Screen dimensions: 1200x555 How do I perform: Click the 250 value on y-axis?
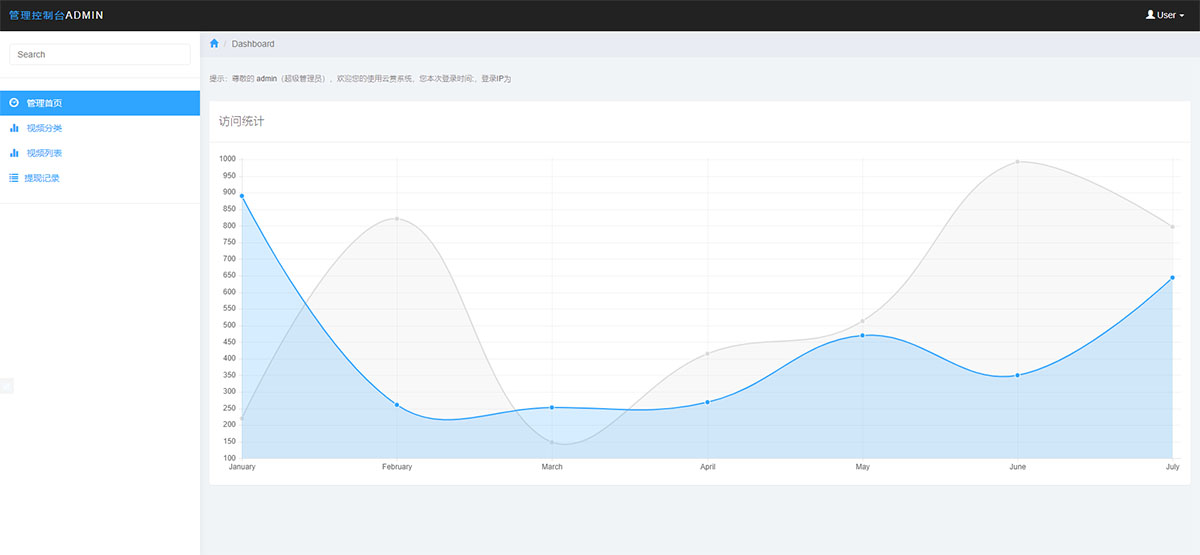[x=229, y=408]
